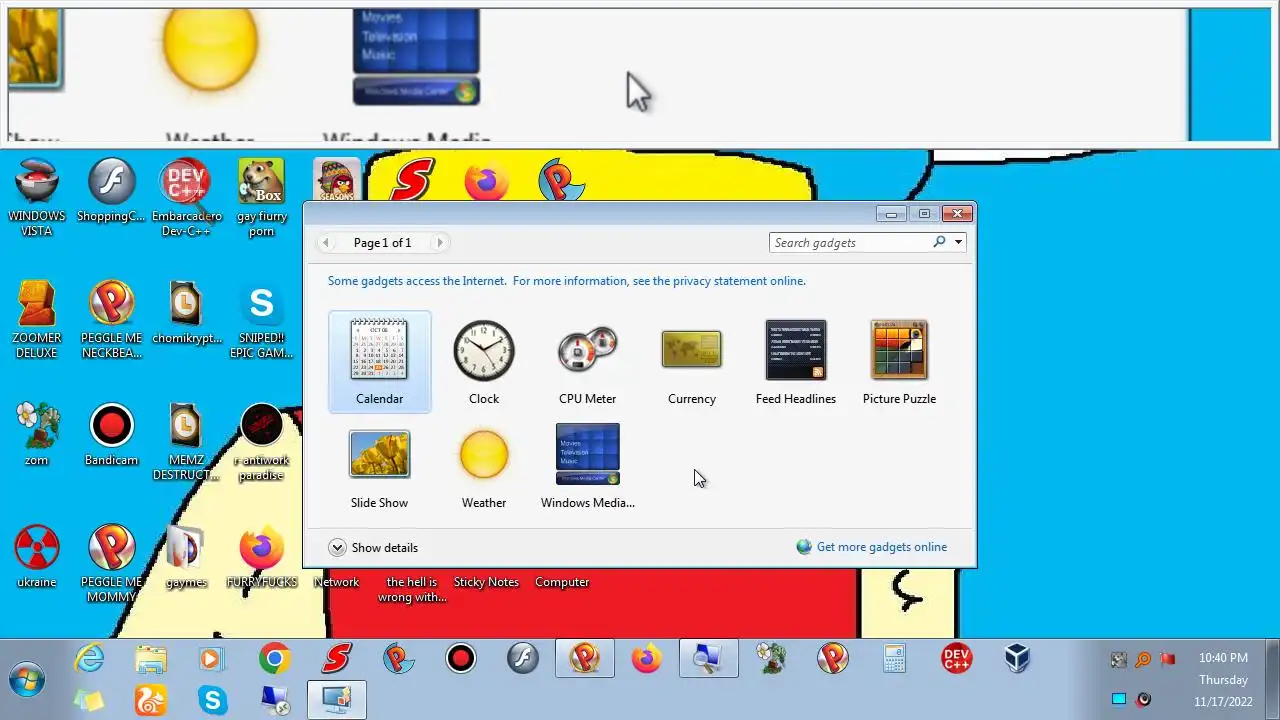The image size is (1280, 720).
Task: Select the CPU Meter gadget
Action: [588, 361]
